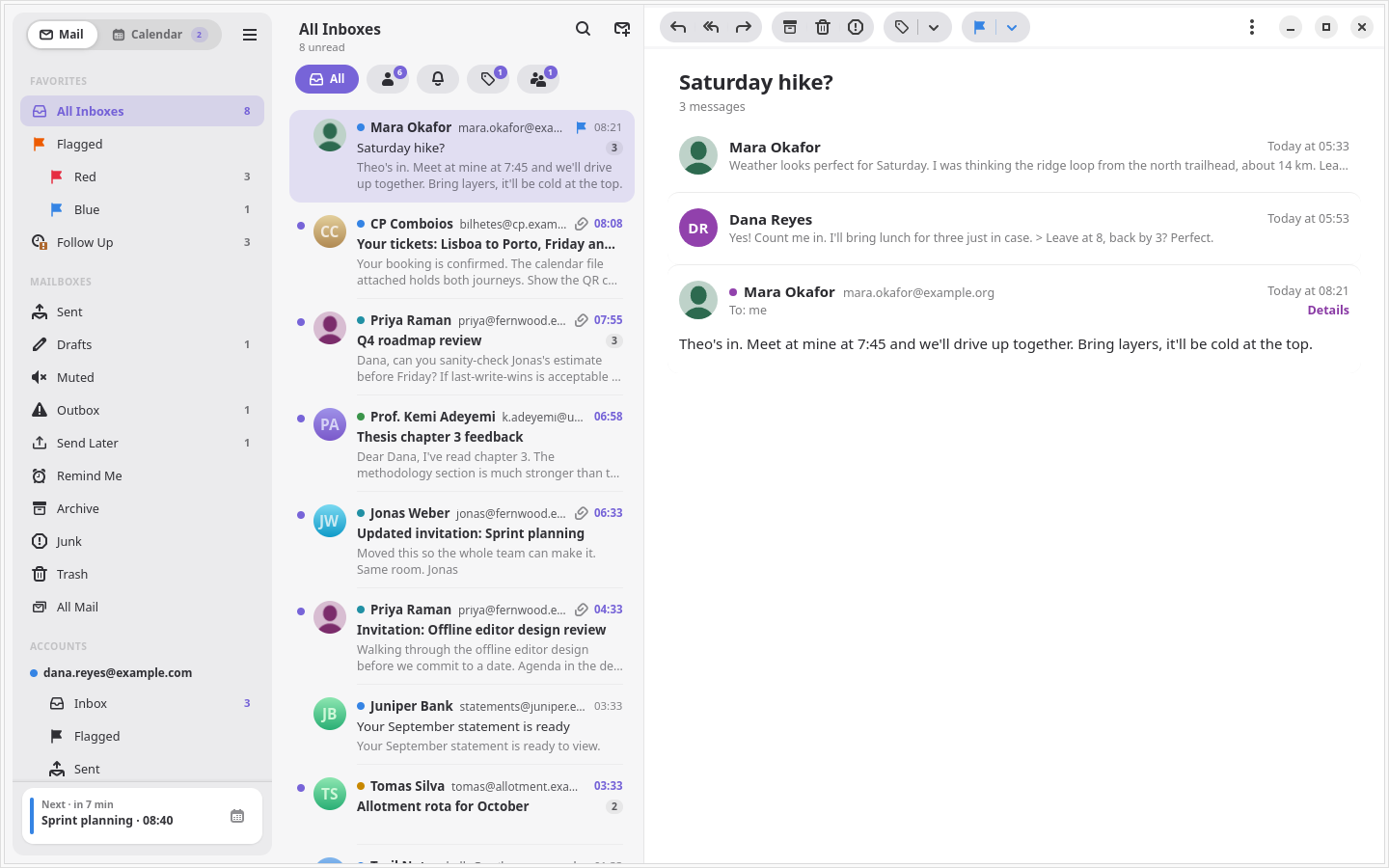
Task: Open the Flagged favorites folder
Action: tap(142, 144)
